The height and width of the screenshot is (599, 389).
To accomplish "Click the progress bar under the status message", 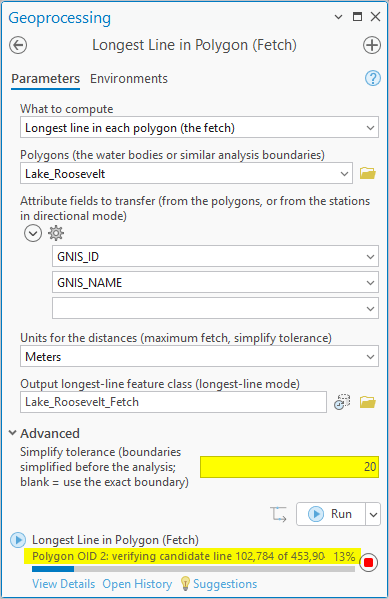I will pos(193,569).
